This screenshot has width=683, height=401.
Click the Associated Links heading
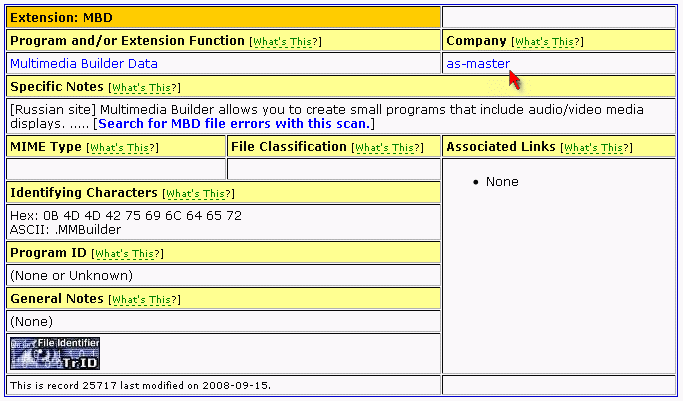[501, 146]
